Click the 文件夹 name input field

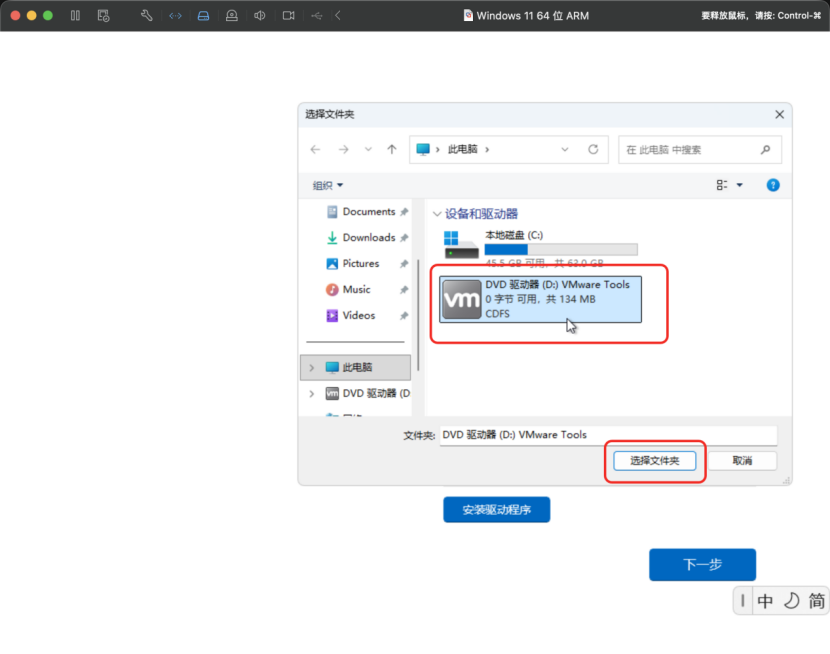pos(608,435)
